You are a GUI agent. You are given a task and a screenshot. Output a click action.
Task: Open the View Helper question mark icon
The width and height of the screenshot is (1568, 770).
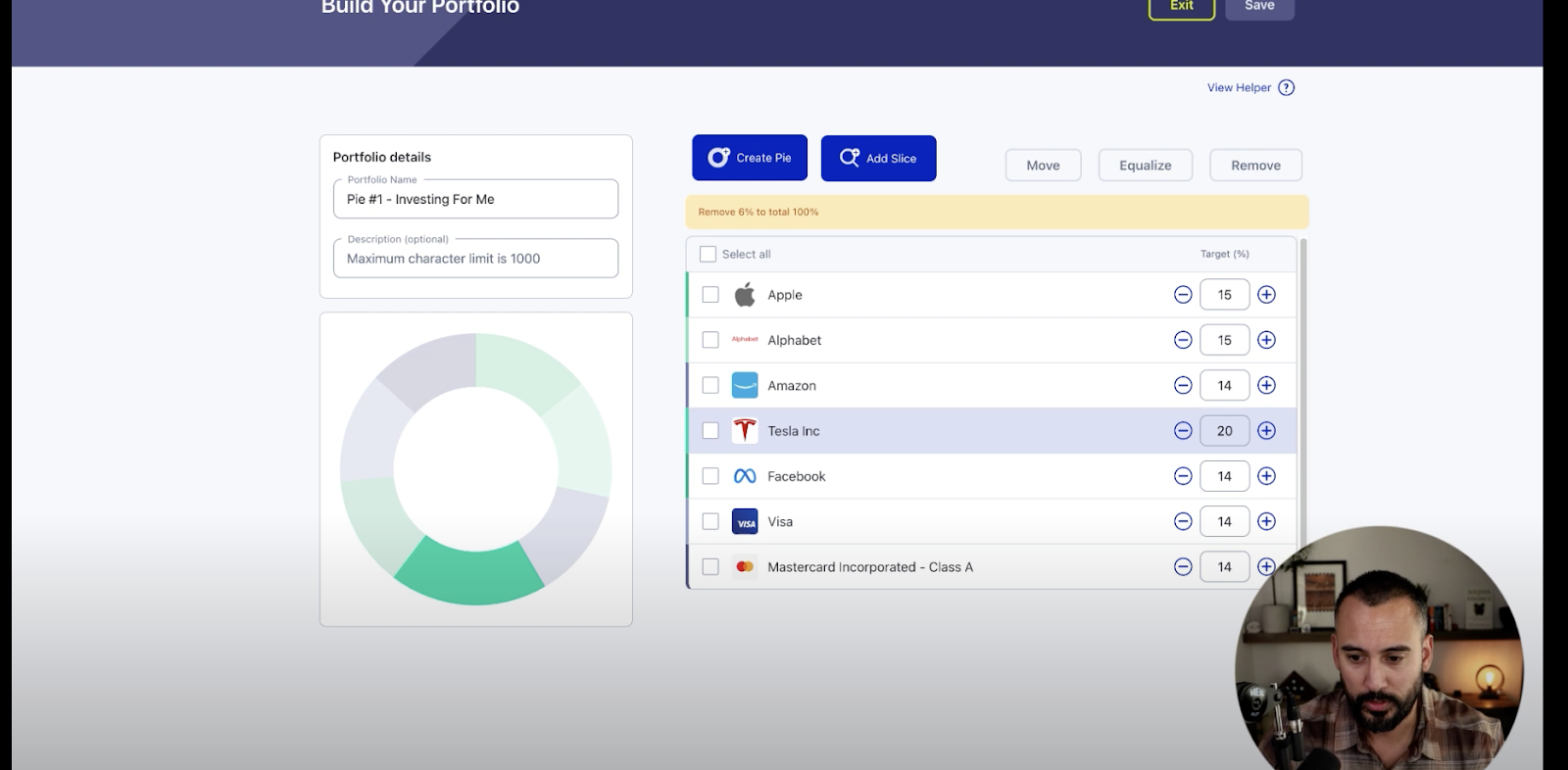(x=1287, y=87)
